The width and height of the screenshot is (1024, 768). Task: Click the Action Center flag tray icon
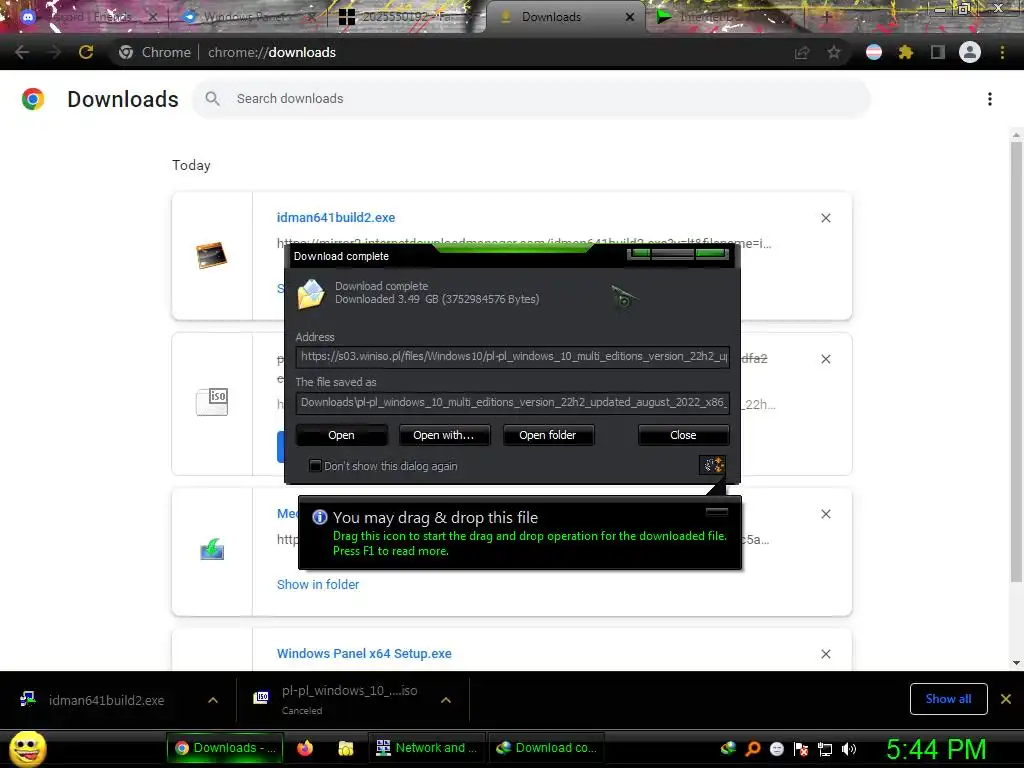pyautogui.click(x=801, y=748)
